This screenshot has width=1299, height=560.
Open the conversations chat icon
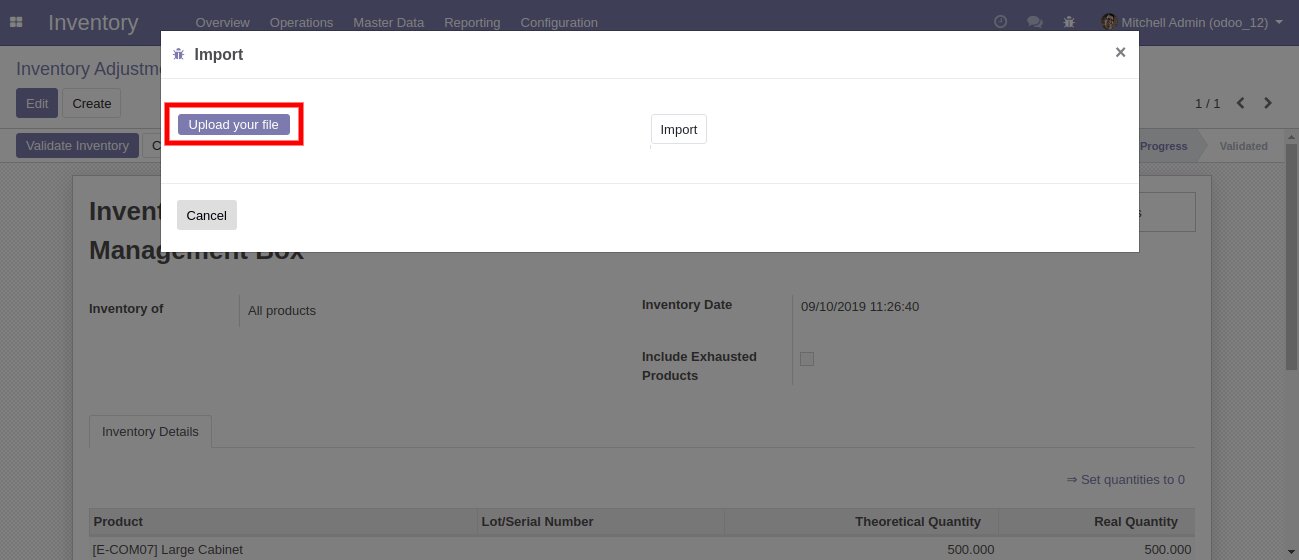pyautogui.click(x=1035, y=22)
